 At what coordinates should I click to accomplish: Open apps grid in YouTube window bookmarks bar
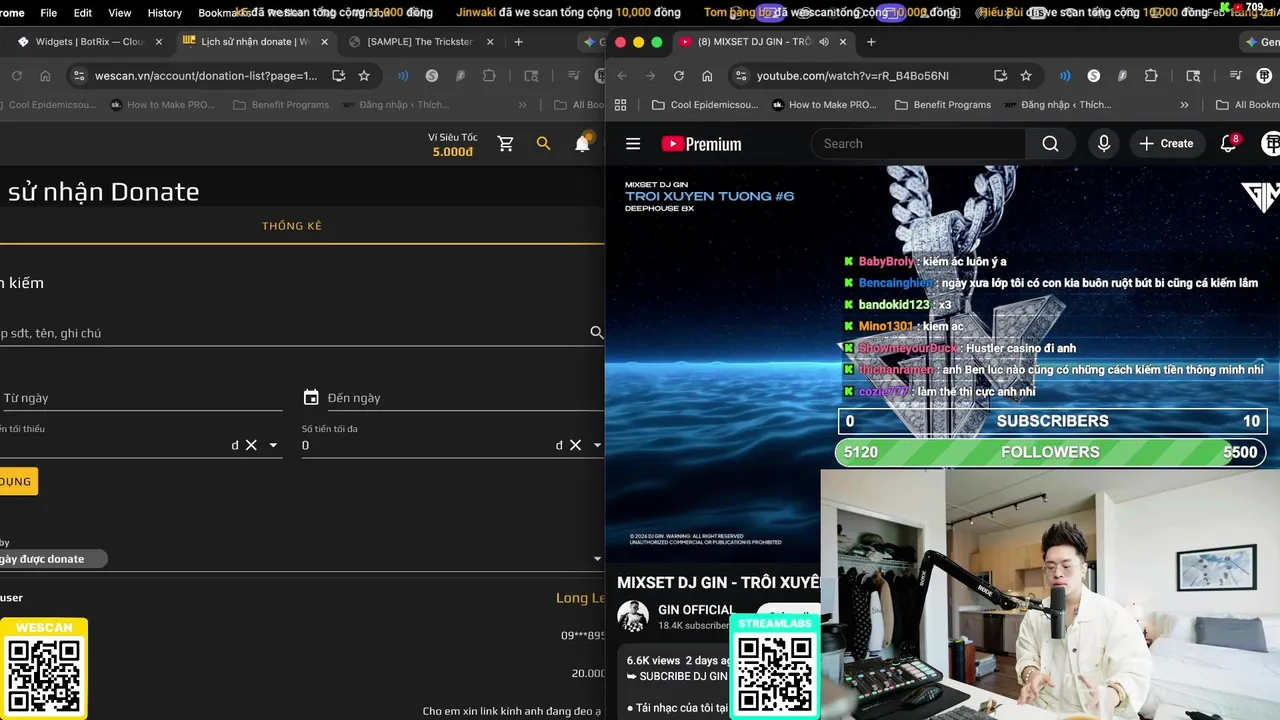click(620, 105)
